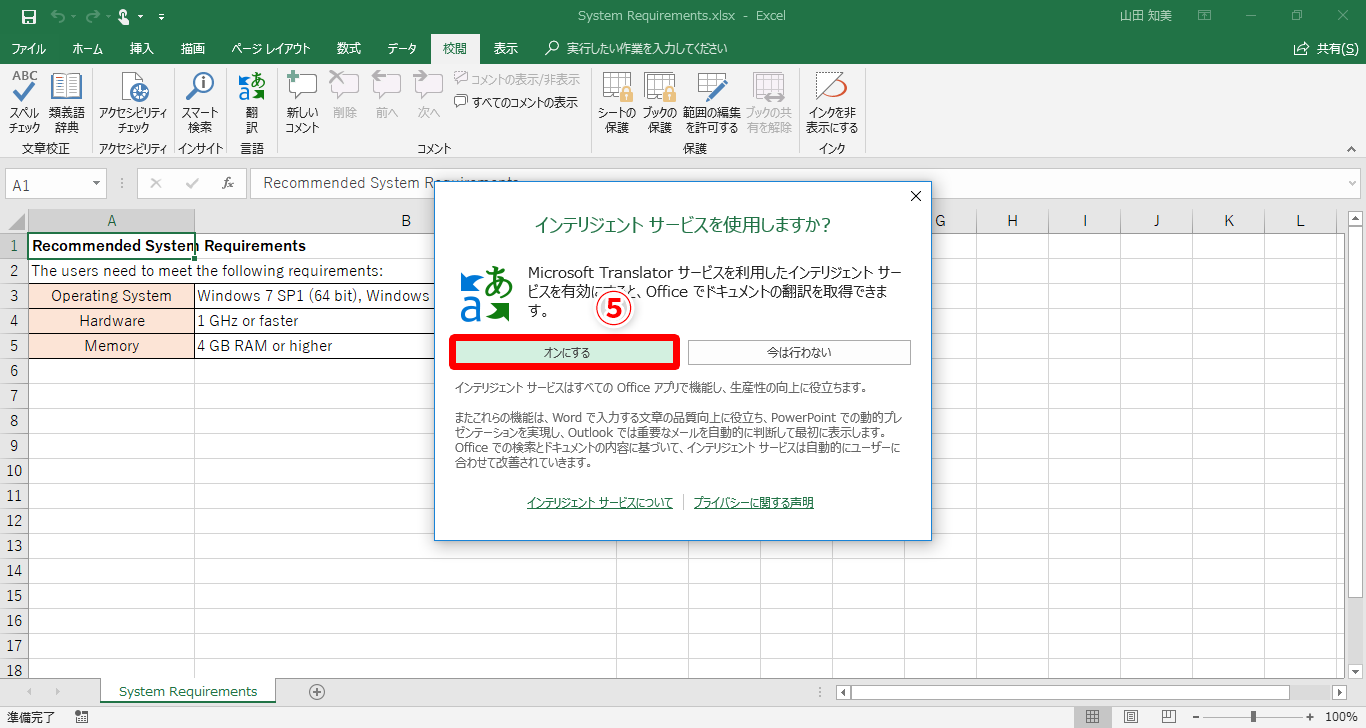This screenshot has height=728, width=1366.
Task: Select cell Memory
Action: click(111, 346)
